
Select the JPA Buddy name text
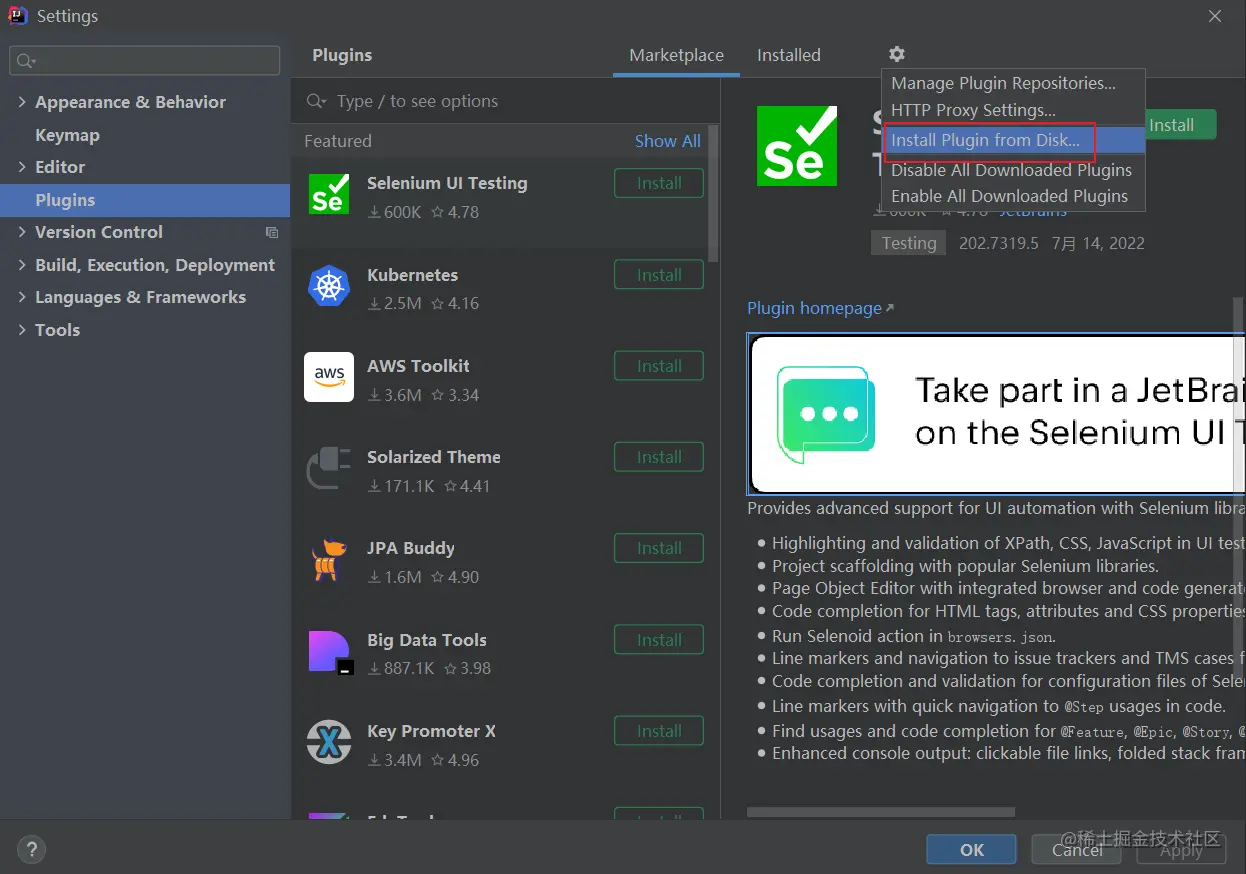tap(411, 548)
